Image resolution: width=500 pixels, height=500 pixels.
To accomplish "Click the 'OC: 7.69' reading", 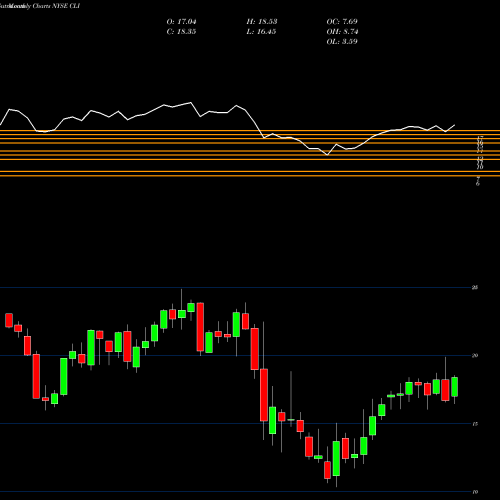I will [342, 22].
